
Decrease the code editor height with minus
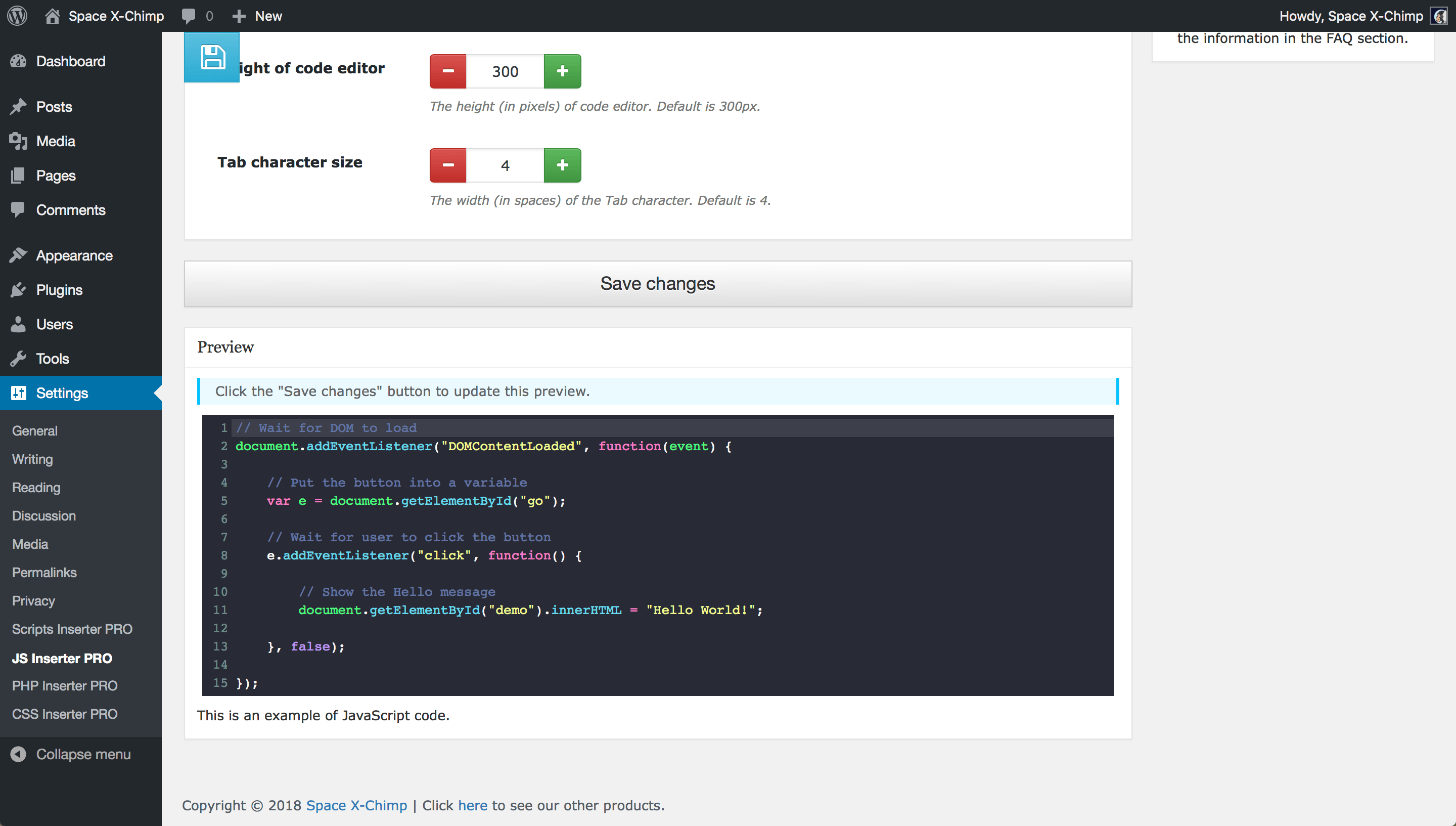pos(448,71)
